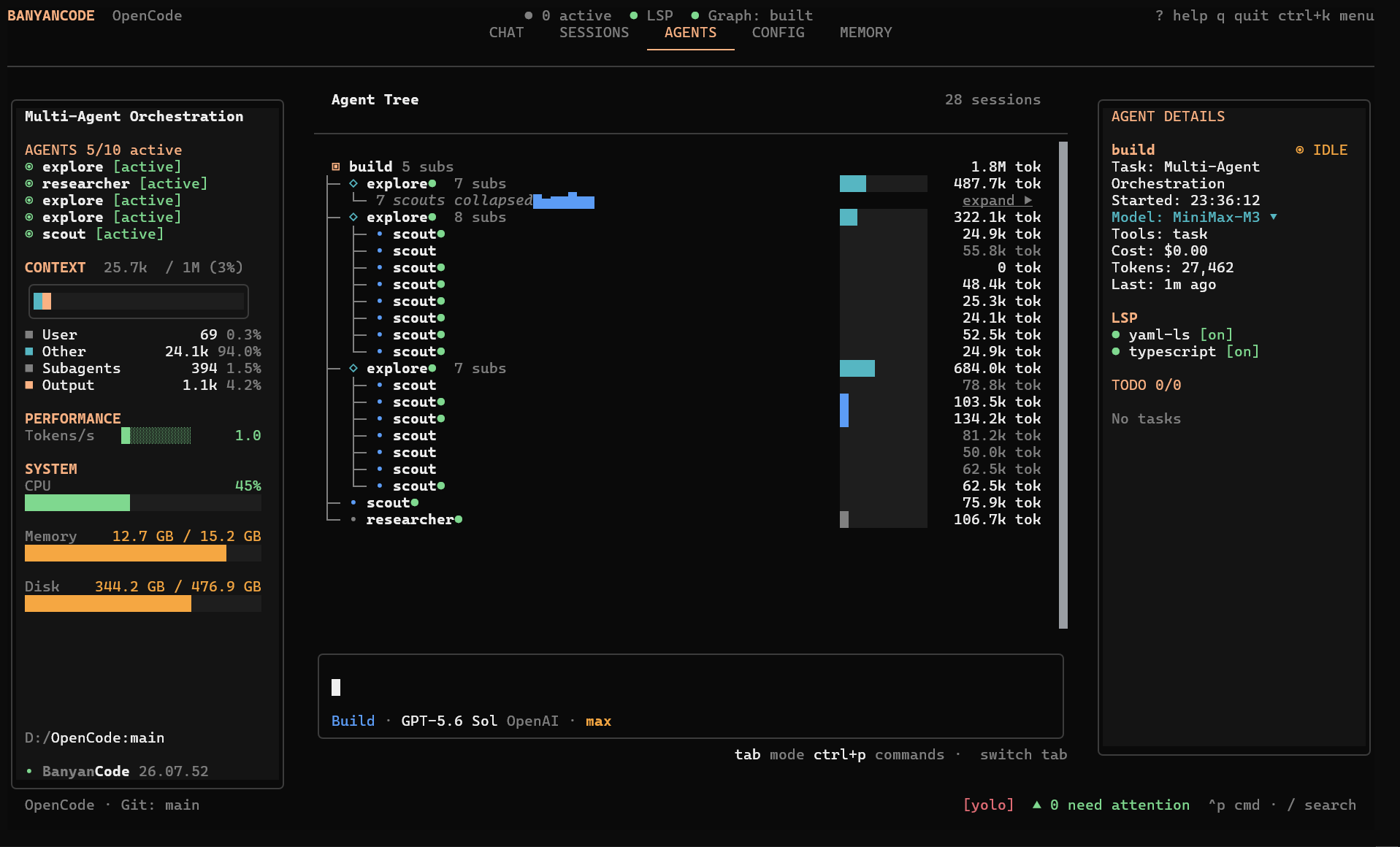This screenshot has width=1400, height=847.
Task: Open the 'ctrl+k menu' shortcut
Action: [x=1326, y=15]
